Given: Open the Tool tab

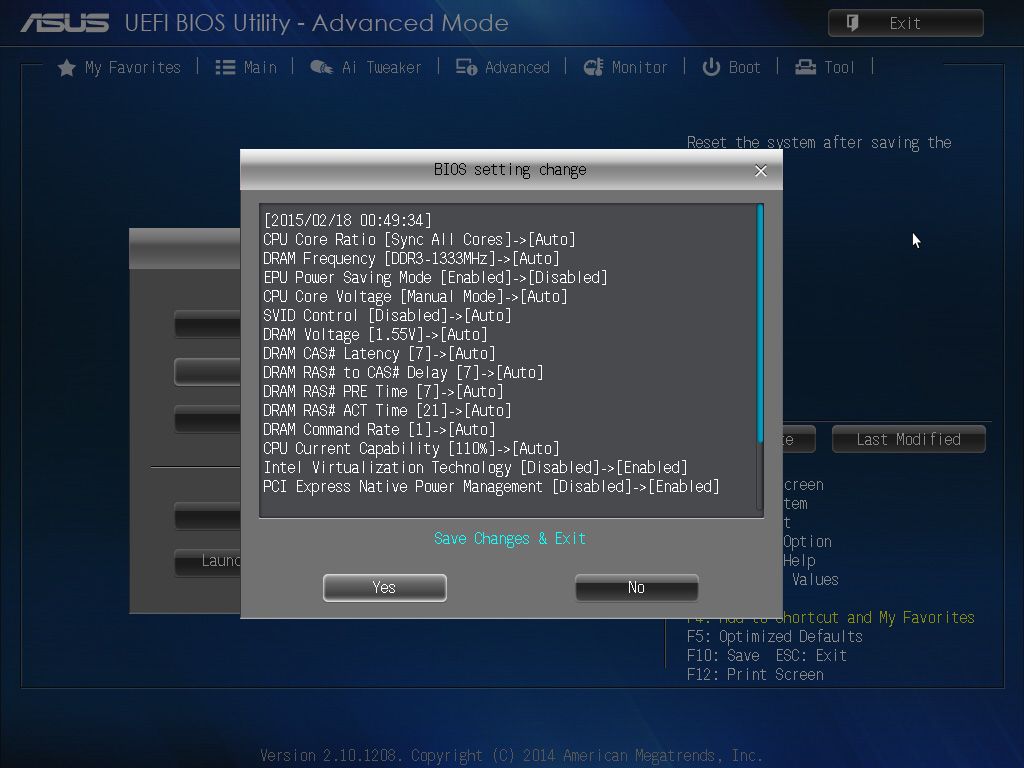Looking at the screenshot, I should click(x=824, y=67).
